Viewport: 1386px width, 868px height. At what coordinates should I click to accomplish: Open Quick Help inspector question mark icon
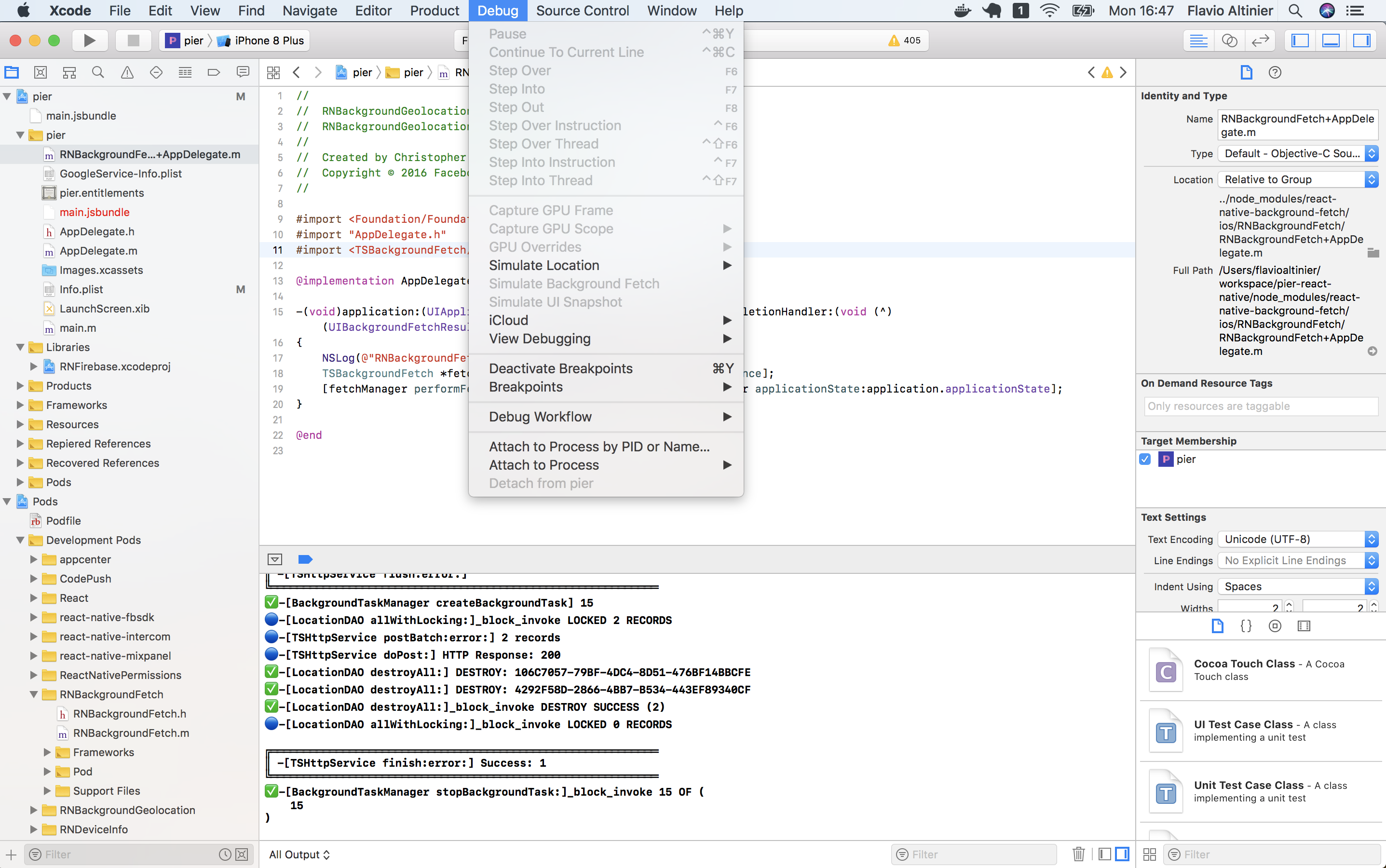coord(1275,72)
